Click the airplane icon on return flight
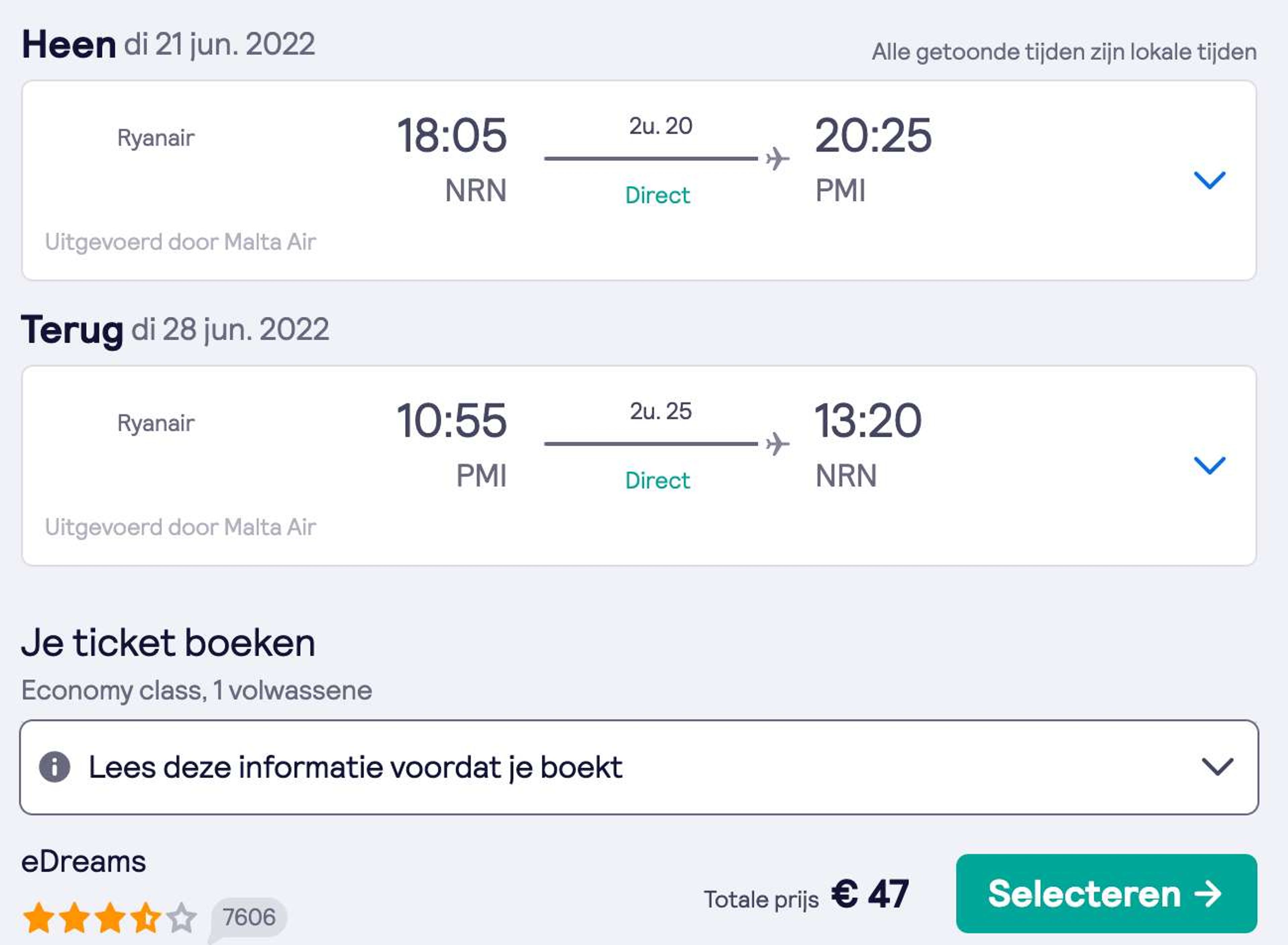 coord(777,444)
